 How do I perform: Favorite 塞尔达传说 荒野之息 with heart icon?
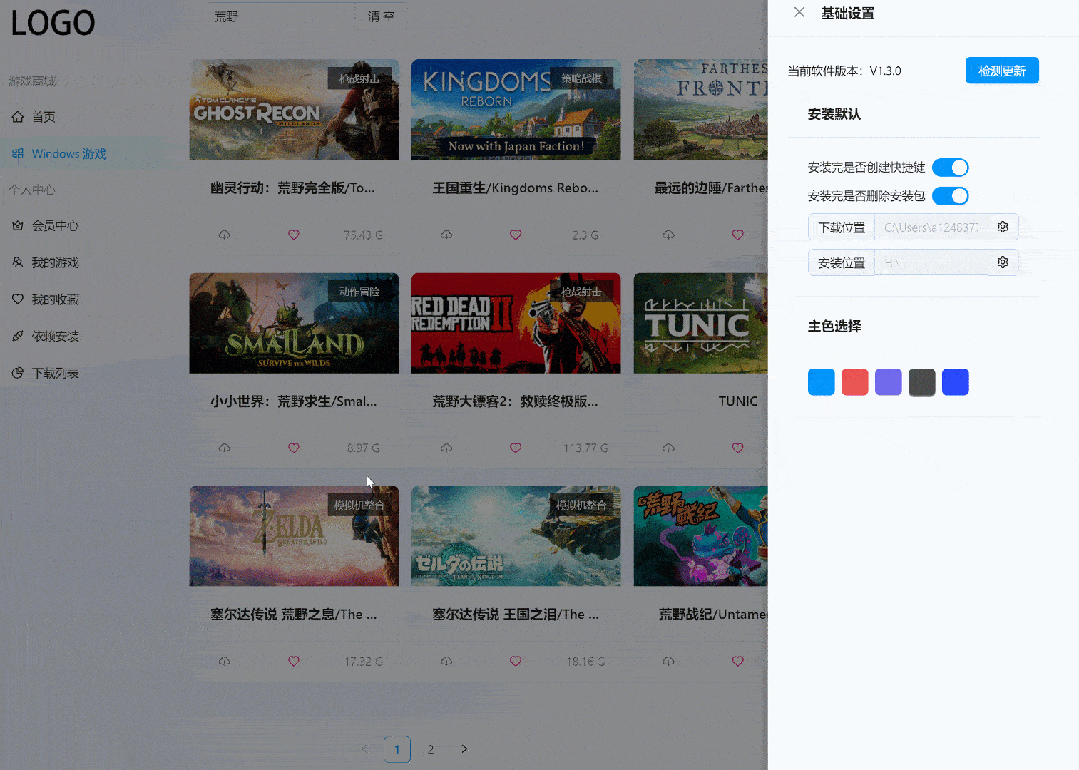click(294, 661)
